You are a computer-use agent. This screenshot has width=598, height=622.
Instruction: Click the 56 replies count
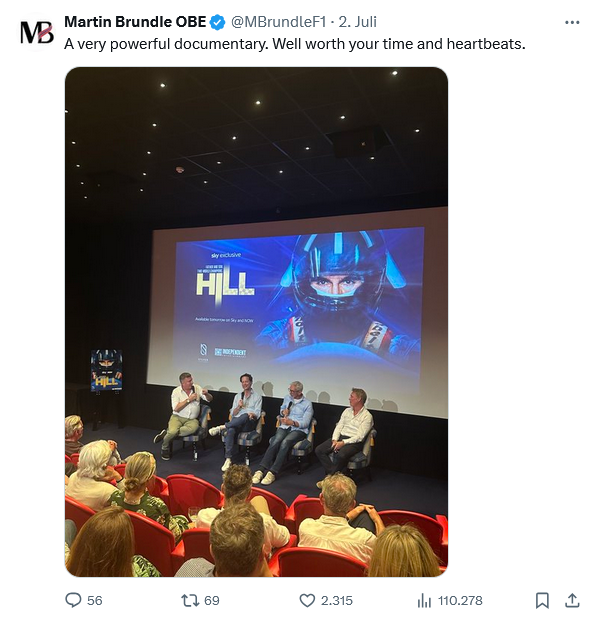point(94,601)
